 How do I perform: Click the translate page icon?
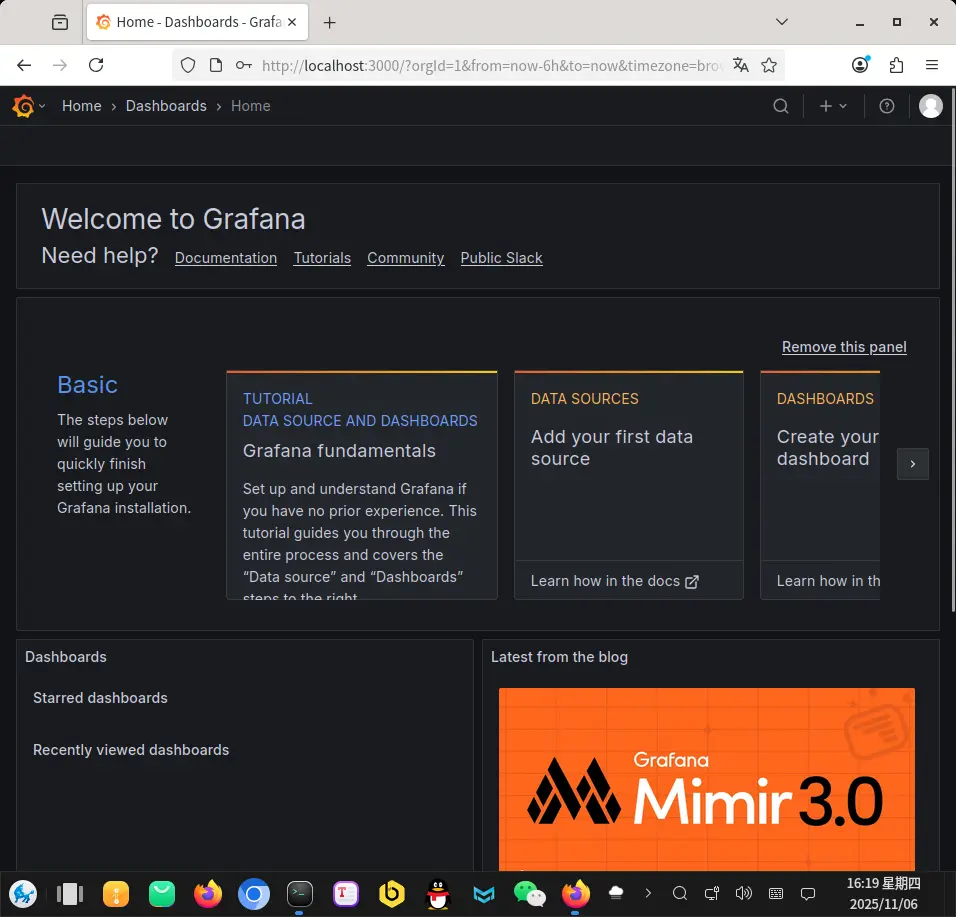tap(741, 65)
